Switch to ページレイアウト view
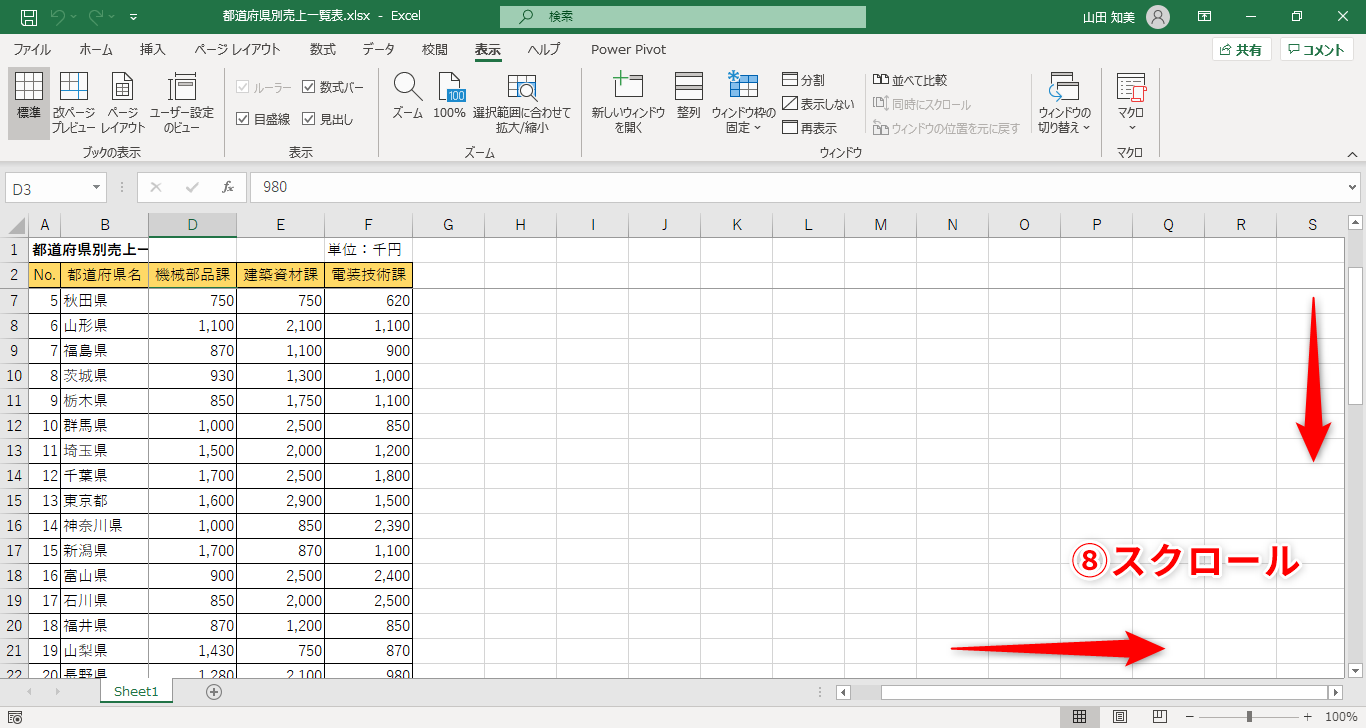This screenshot has width=1366, height=728. tap(123, 103)
